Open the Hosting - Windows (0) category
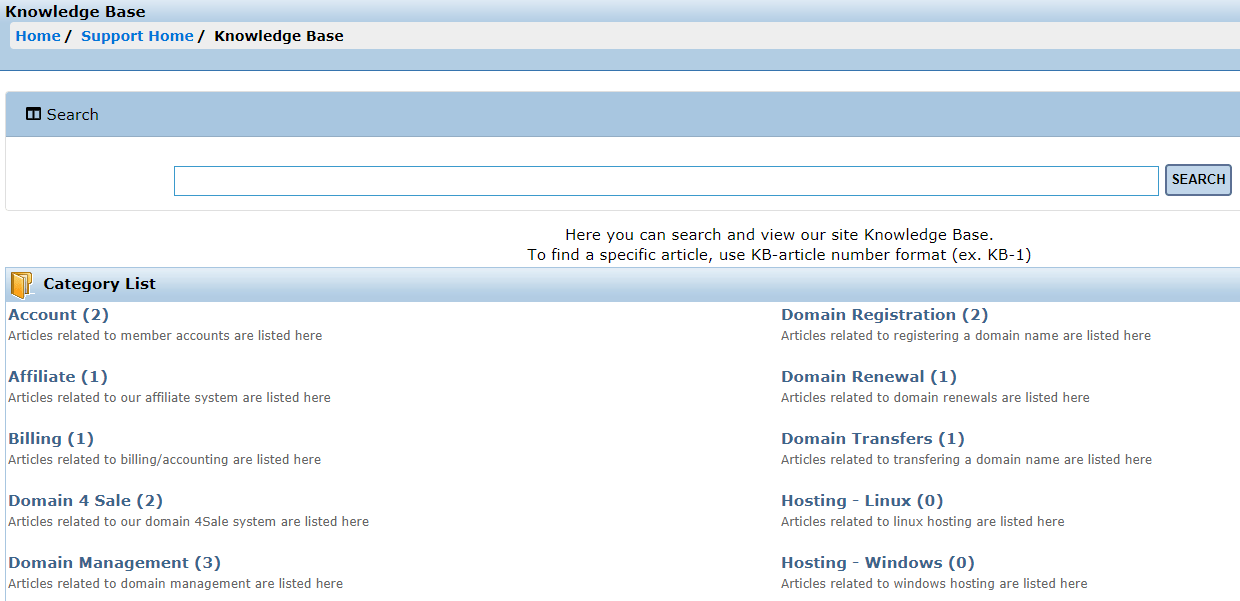 pyautogui.click(x=878, y=563)
